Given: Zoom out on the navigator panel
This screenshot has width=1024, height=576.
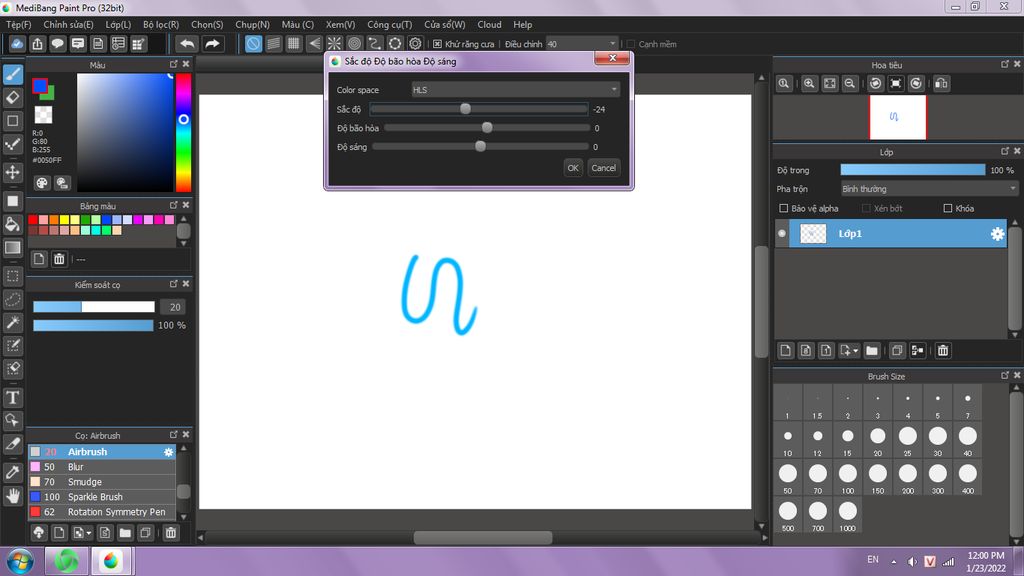Looking at the screenshot, I should pos(850,84).
